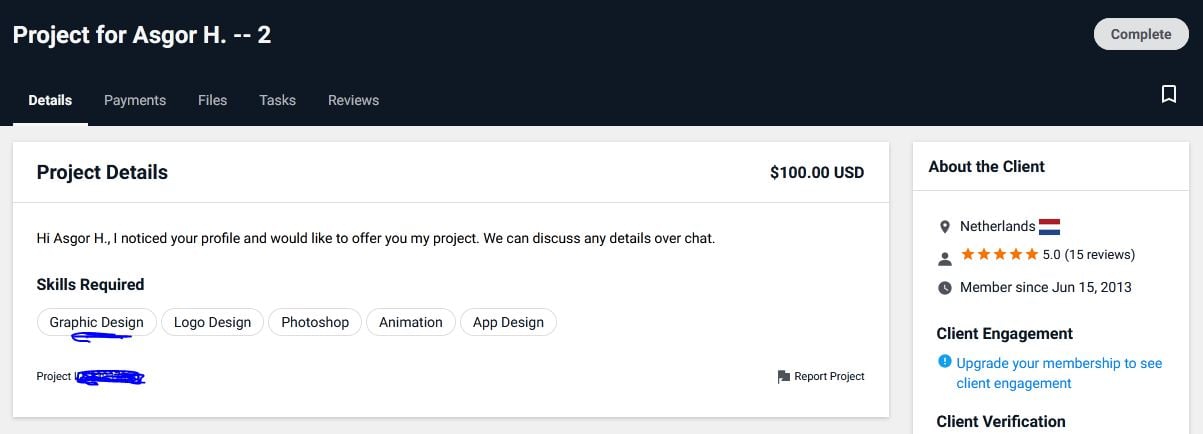Click the Photoshop skill tag
Image resolution: width=1203 pixels, height=434 pixels.
coord(315,322)
